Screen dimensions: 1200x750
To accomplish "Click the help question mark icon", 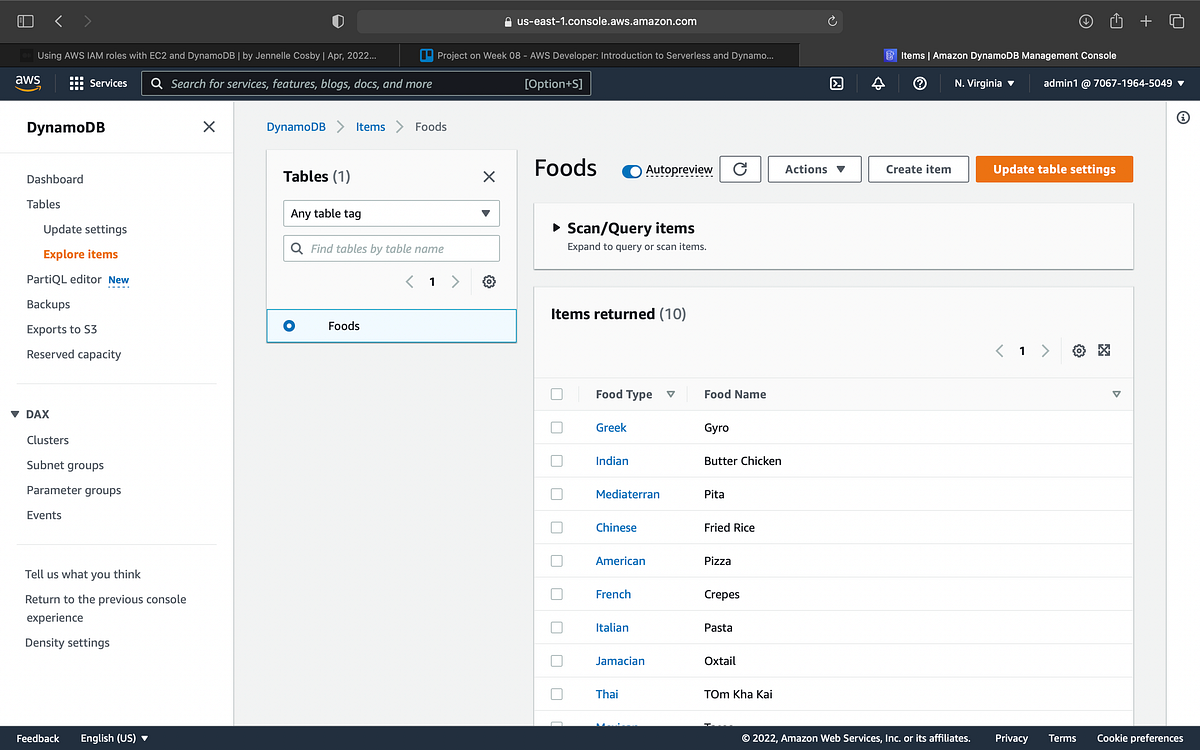I will point(920,83).
